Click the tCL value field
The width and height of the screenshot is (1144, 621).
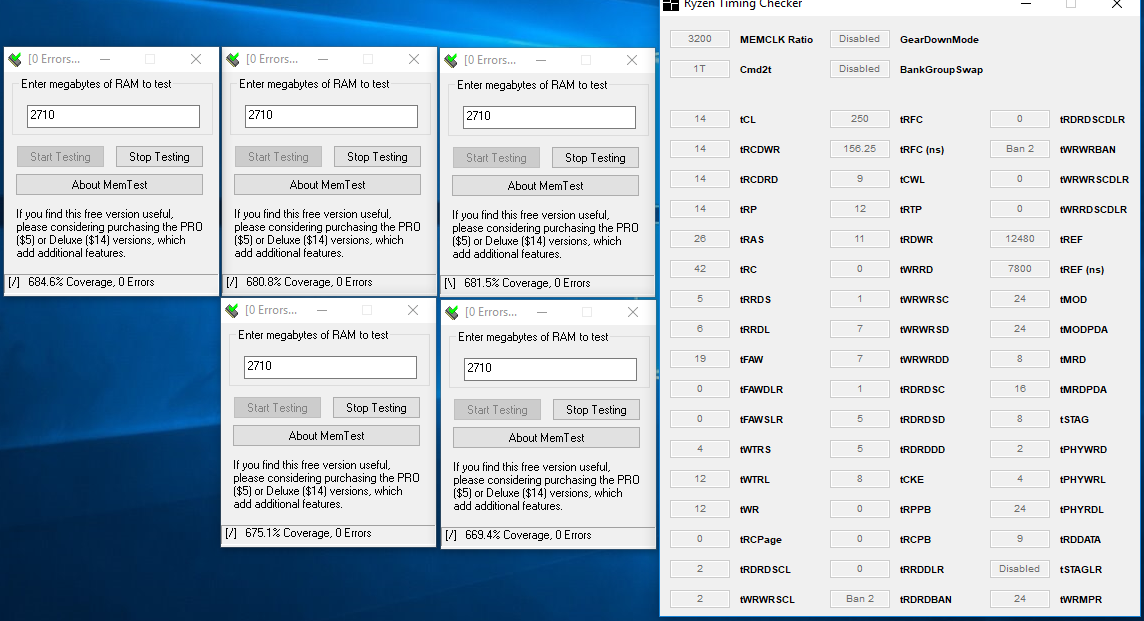[x=700, y=118]
